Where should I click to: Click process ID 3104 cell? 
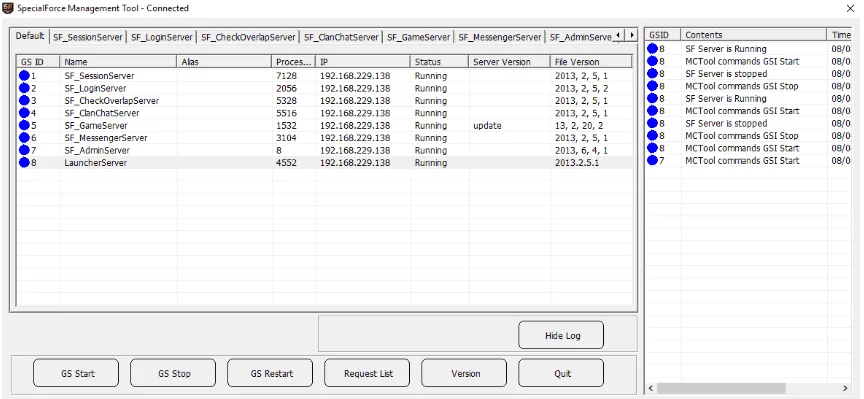coord(286,138)
